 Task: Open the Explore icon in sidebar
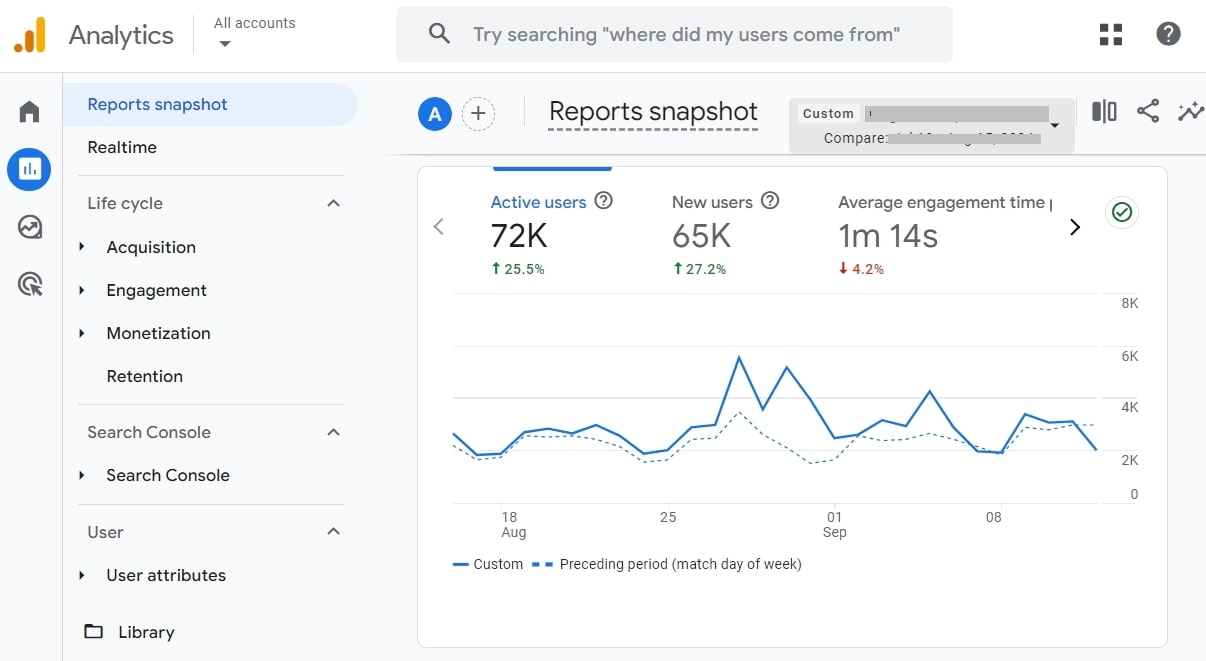pos(30,227)
